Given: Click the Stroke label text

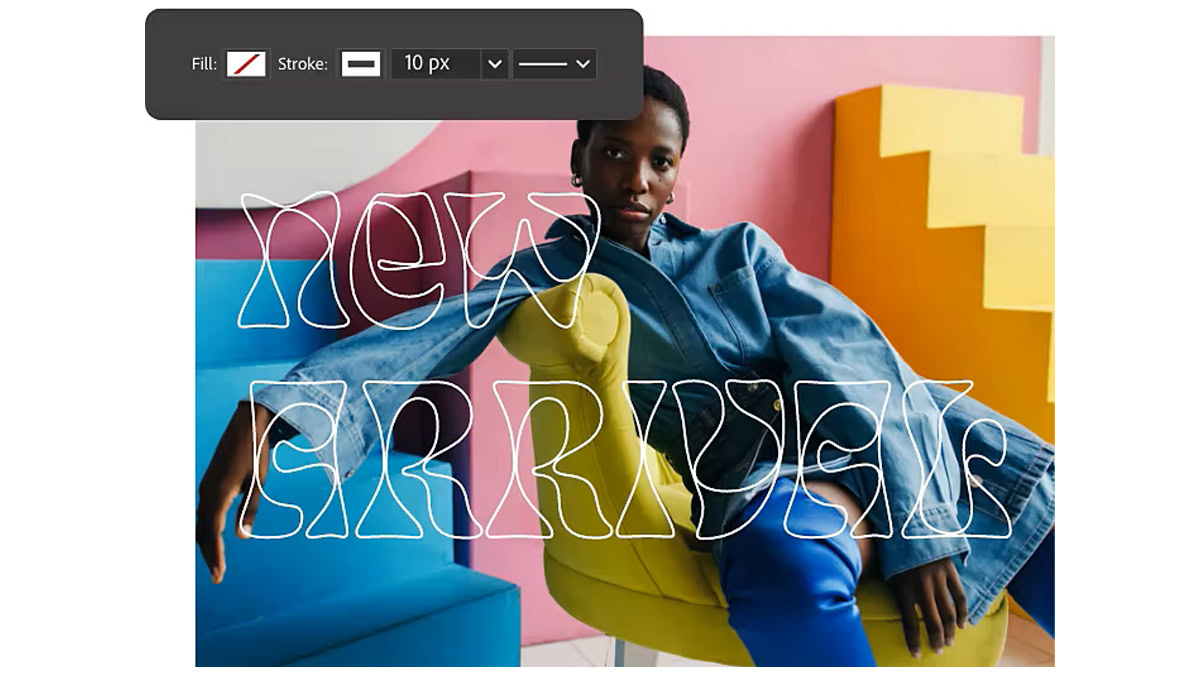Looking at the screenshot, I should [302, 64].
